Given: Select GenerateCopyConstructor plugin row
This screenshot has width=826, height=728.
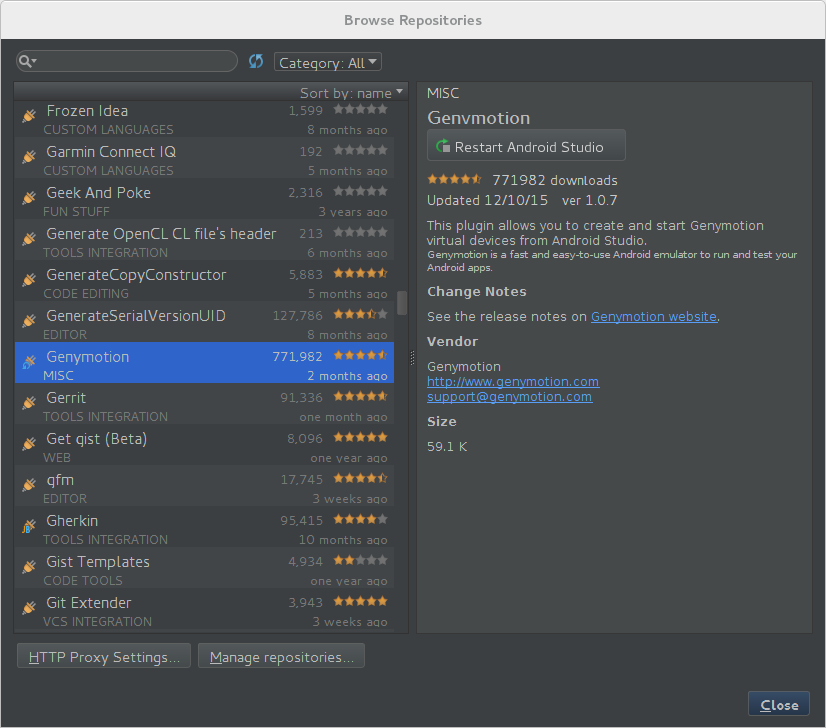Looking at the screenshot, I should pyautogui.click(x=204, y=281).
